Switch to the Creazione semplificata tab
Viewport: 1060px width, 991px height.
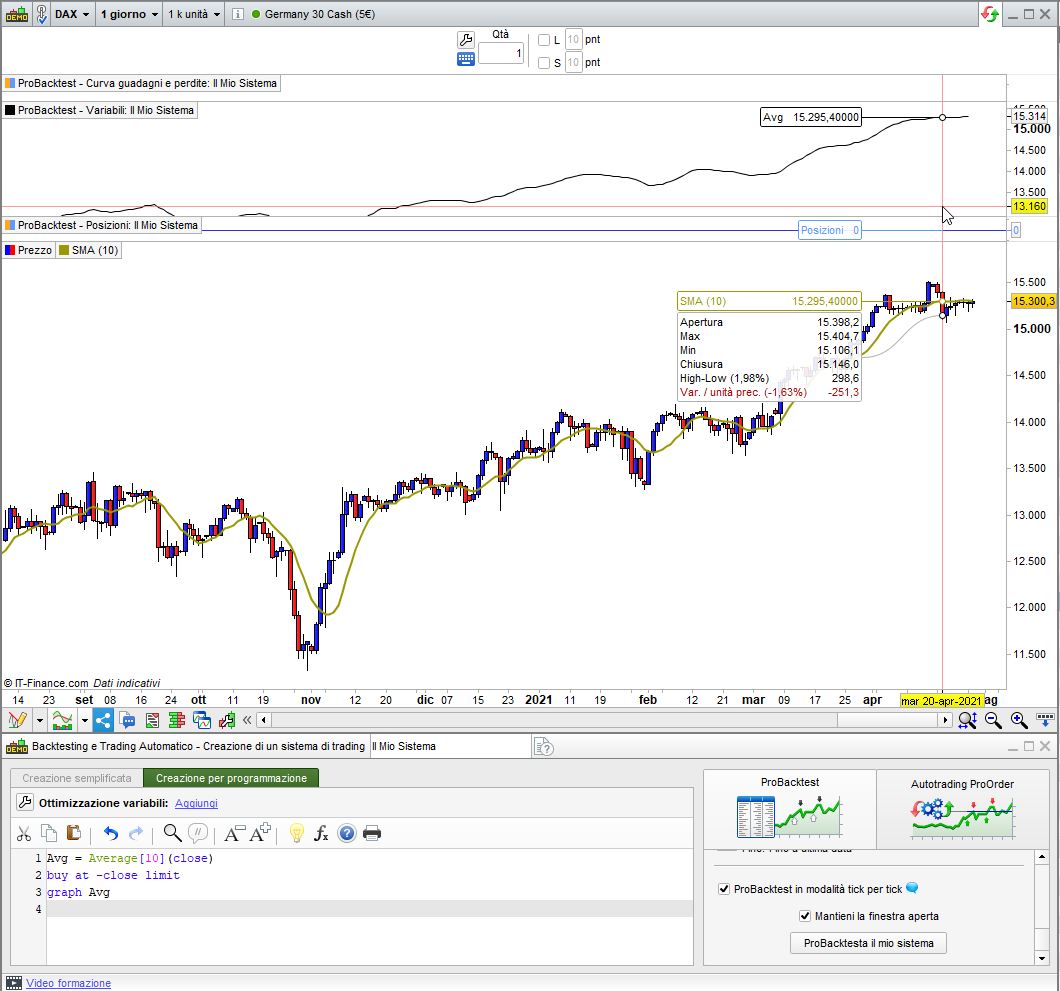pyautogui.click(x=77, y=778)
